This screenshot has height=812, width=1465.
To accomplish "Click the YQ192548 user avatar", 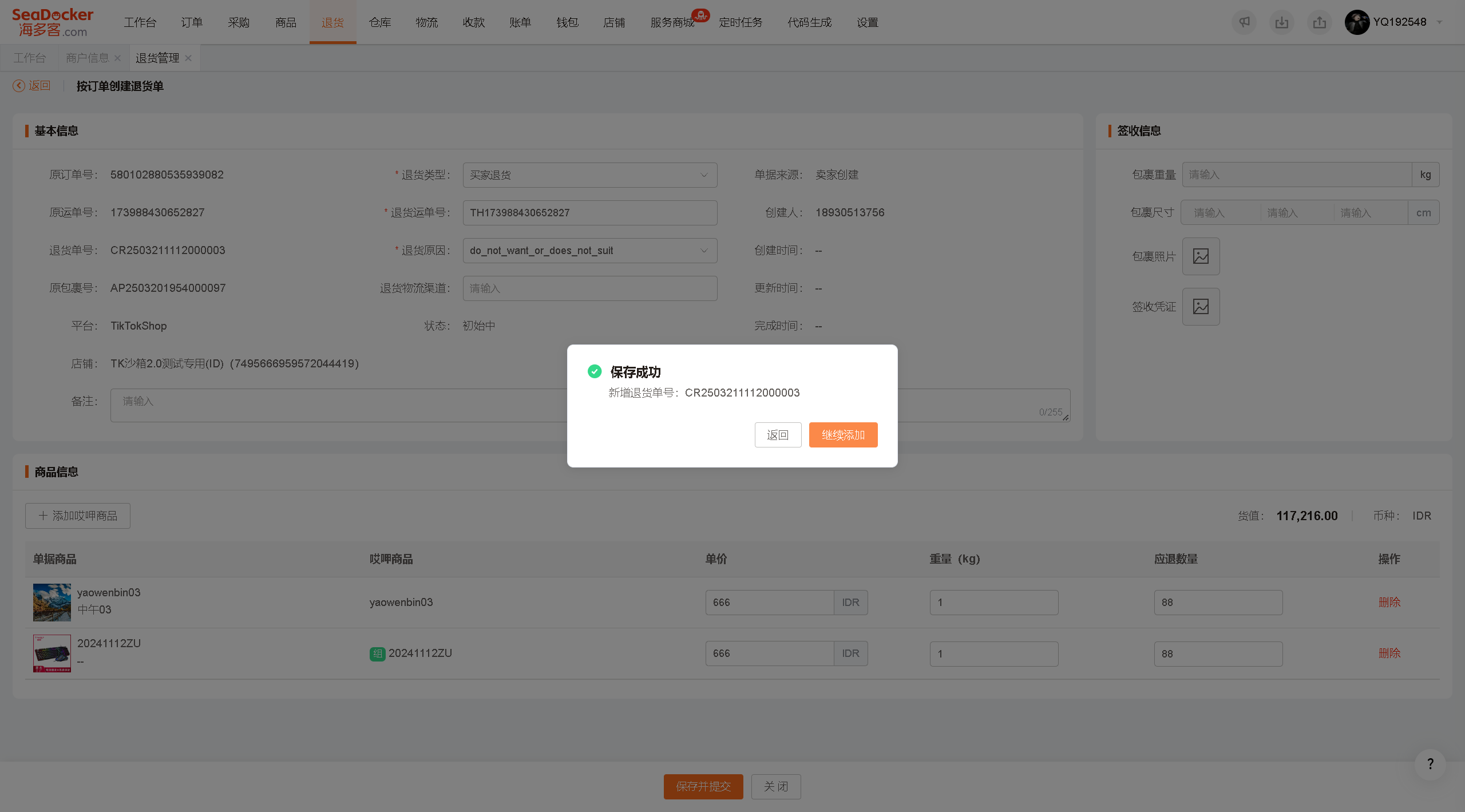I will 1357,22.
